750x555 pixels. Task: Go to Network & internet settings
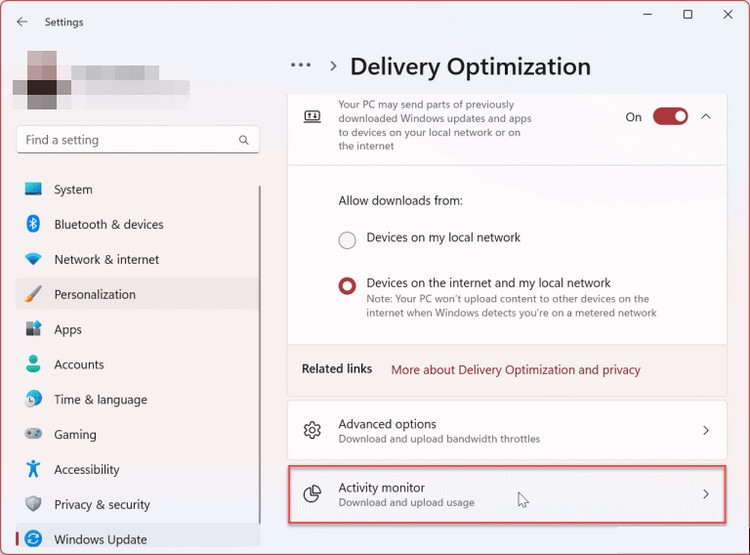(x=138, y=259)
